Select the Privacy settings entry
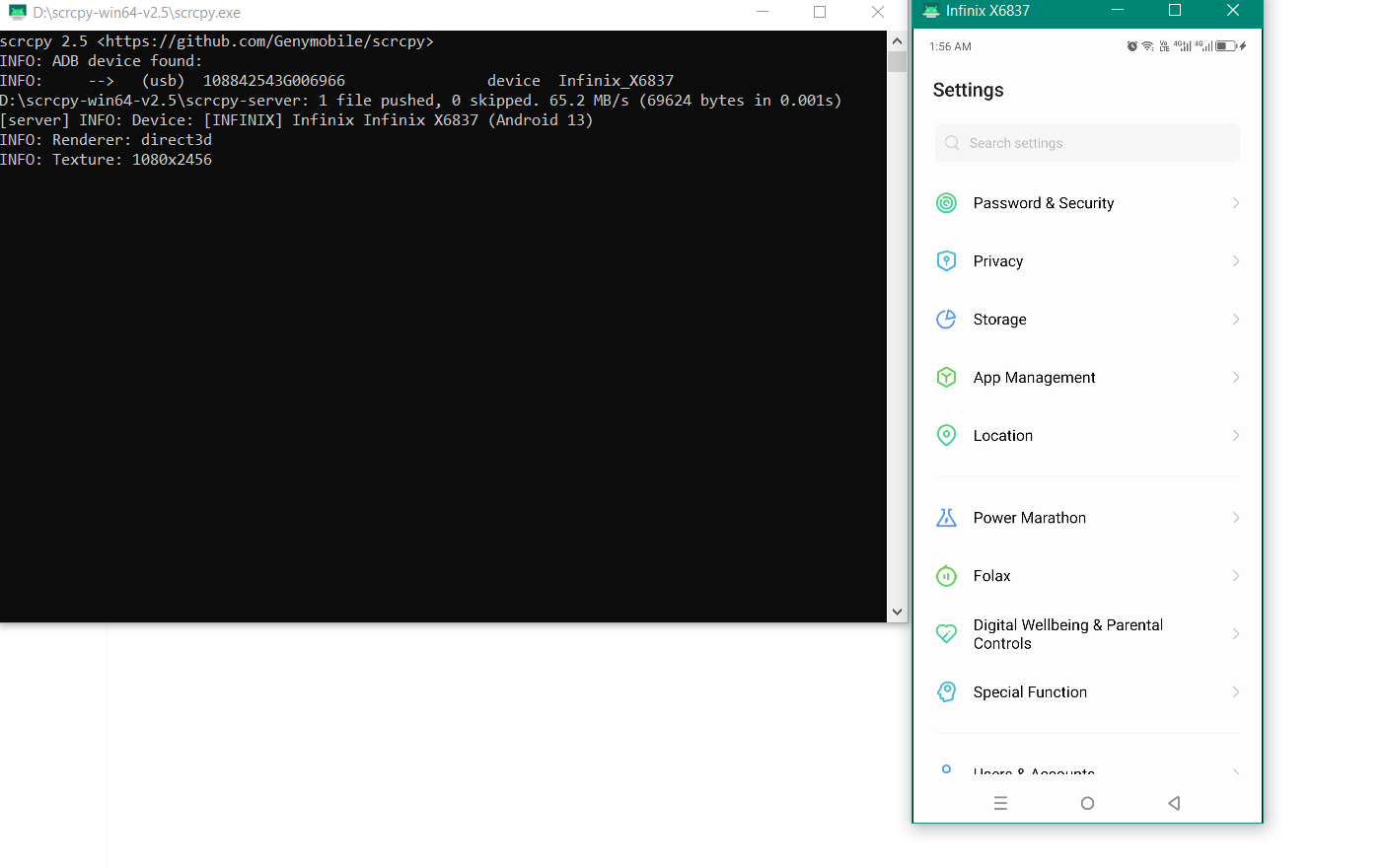The image size is (1385, 868). (1087, 261)
